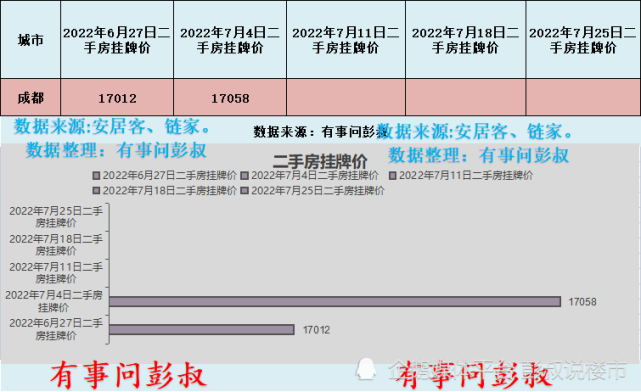Click legend label 2022年7月25日二手房挂牌价
Image resolution: width=641 pixels, height=392 pixels.
318,191
